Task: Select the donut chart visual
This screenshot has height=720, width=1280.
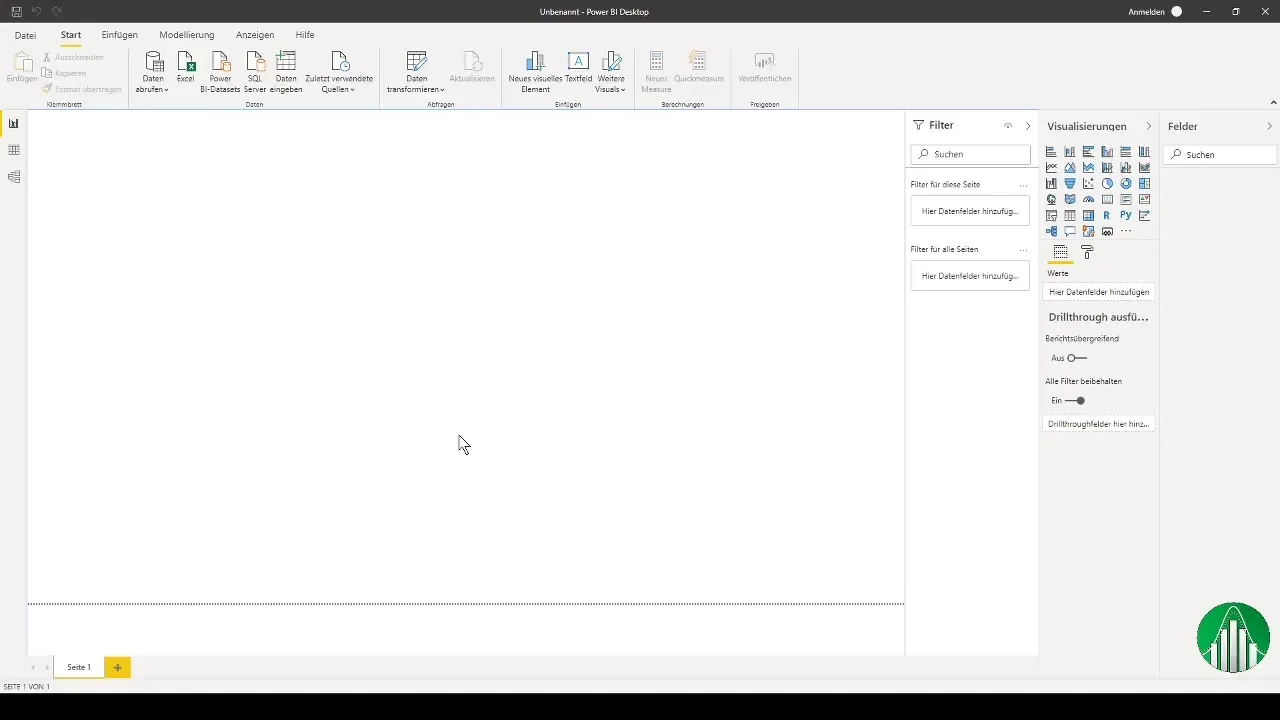Action: click(x=1126, y=183)
